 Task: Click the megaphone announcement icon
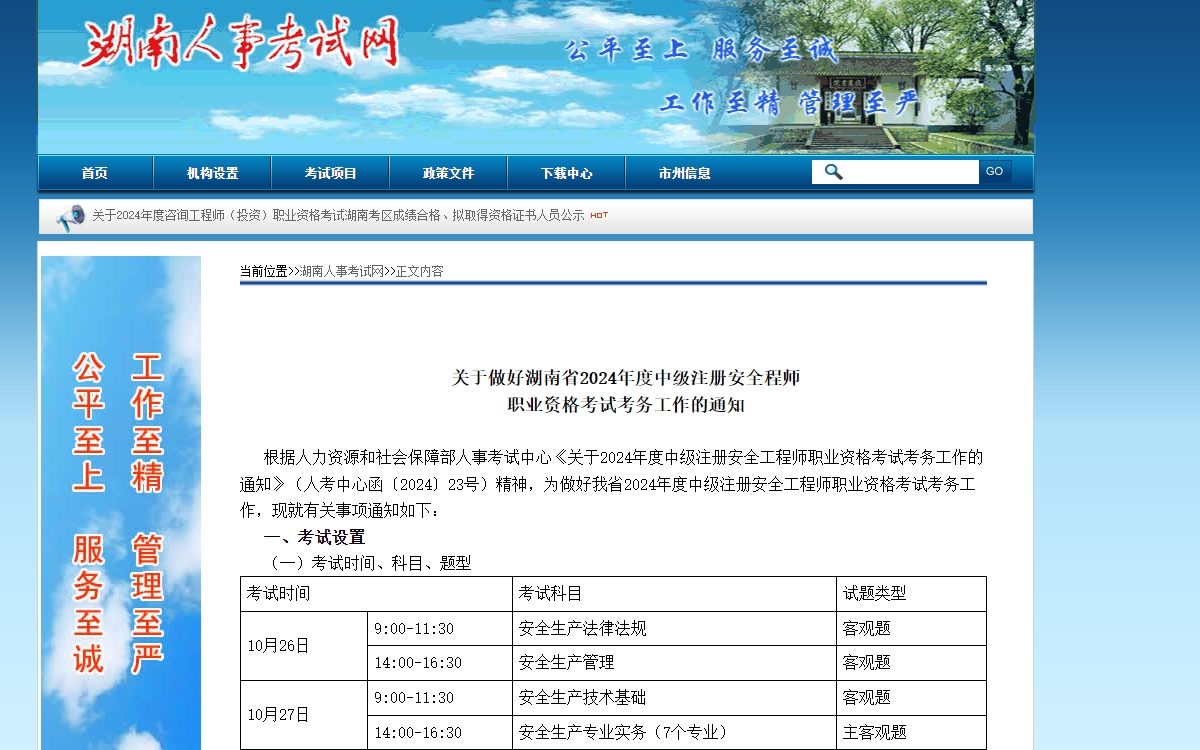pyautogui.click(x=70, y=216)
